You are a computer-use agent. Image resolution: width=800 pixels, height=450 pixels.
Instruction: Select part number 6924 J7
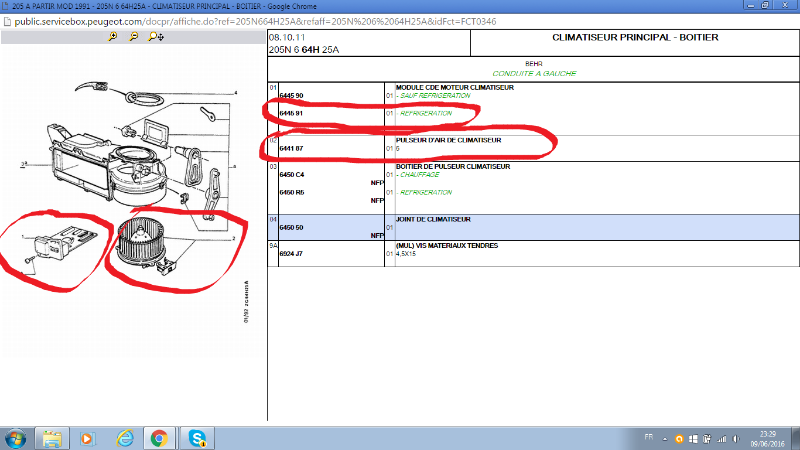291,254
